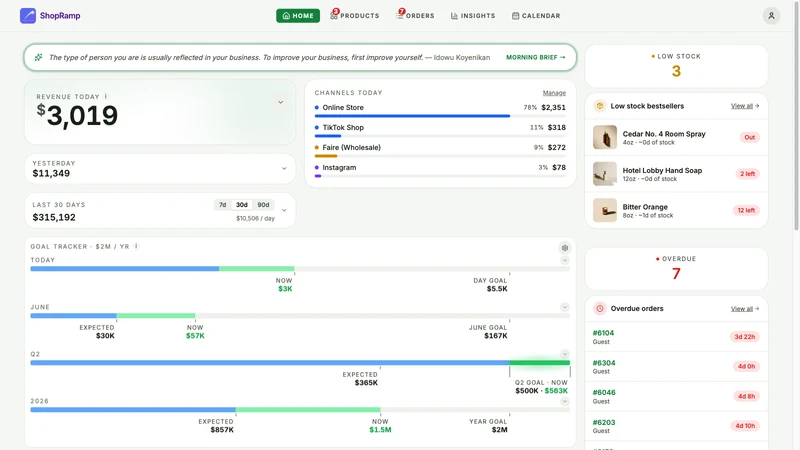
Task: Expand the June goal row
Action: (x=565, y=307)
